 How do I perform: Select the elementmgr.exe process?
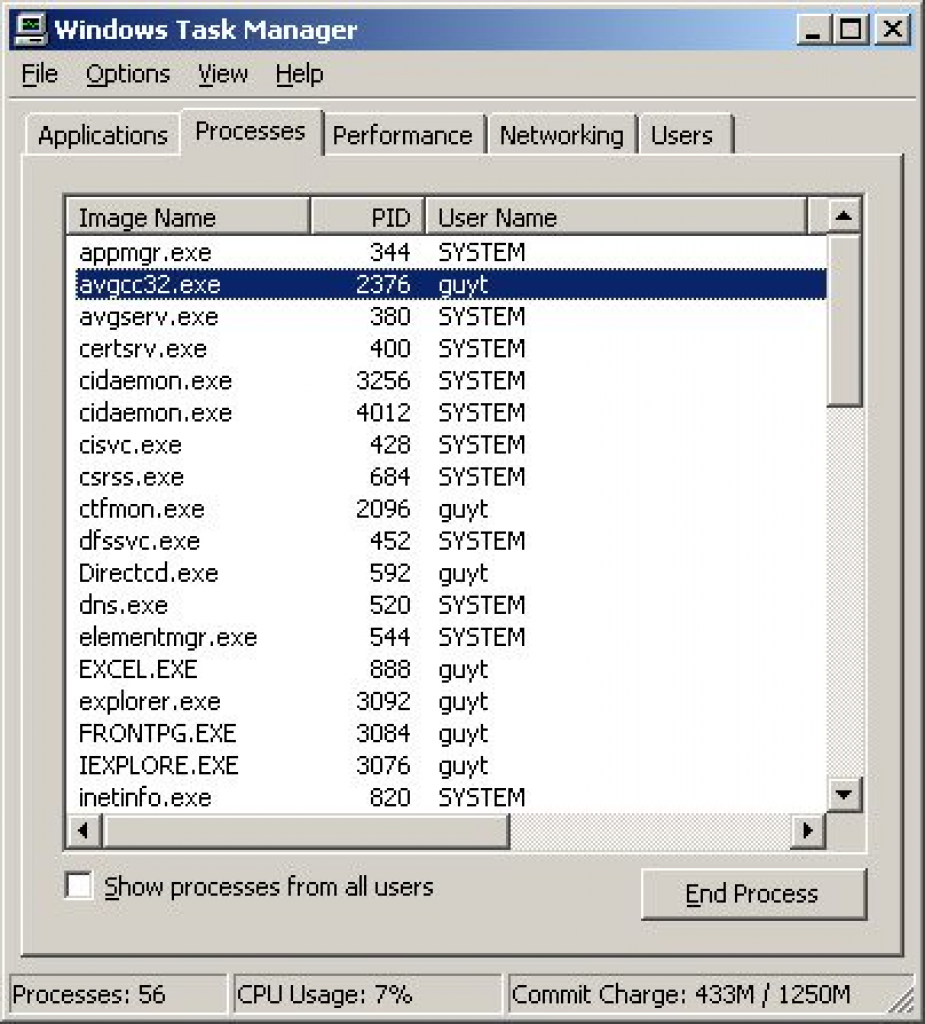447,637
